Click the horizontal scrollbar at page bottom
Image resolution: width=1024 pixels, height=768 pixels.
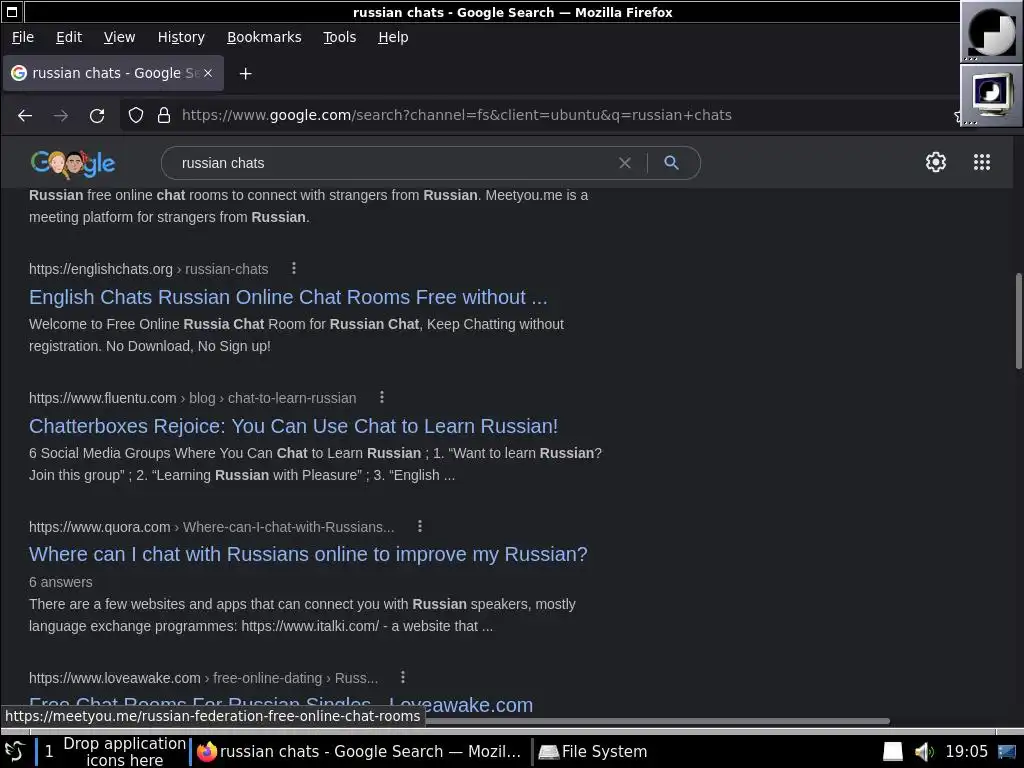click(656, 721)
